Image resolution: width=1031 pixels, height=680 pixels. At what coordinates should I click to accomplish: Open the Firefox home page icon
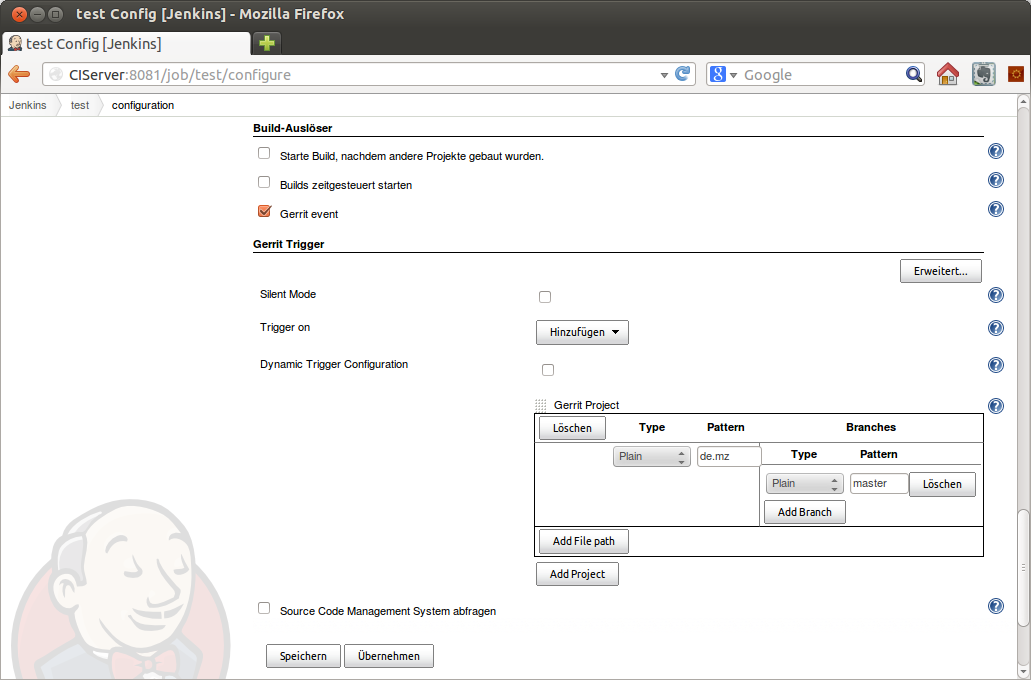[x=947, y=74]
